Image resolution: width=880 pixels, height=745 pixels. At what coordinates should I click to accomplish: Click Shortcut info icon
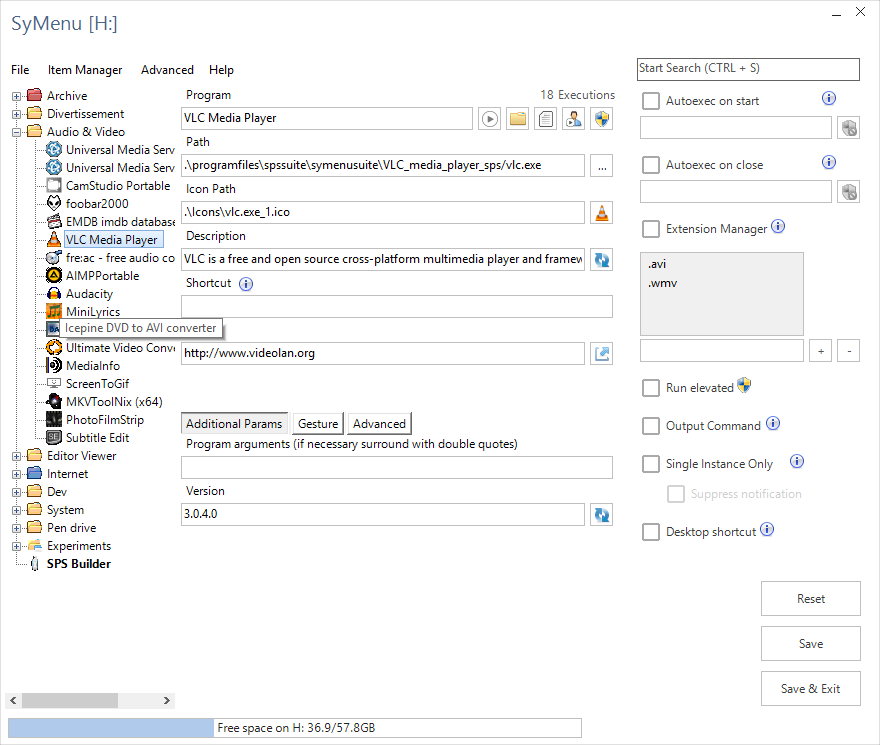246,284
